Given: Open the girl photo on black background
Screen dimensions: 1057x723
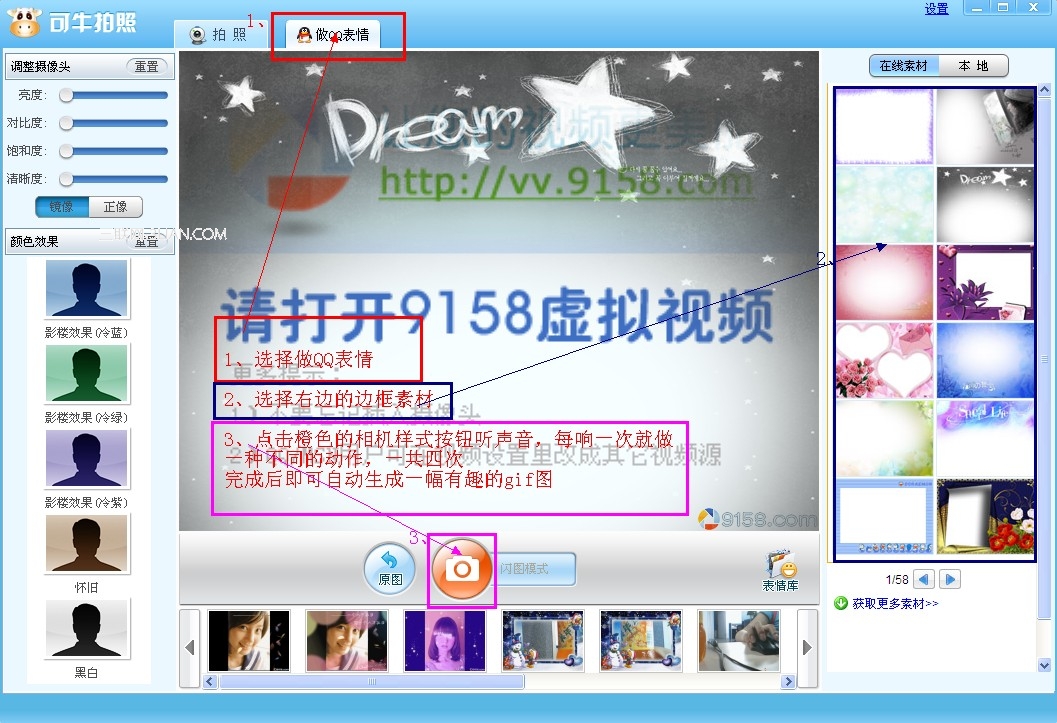Looking at the screenshot, I should tap(249, 641).
